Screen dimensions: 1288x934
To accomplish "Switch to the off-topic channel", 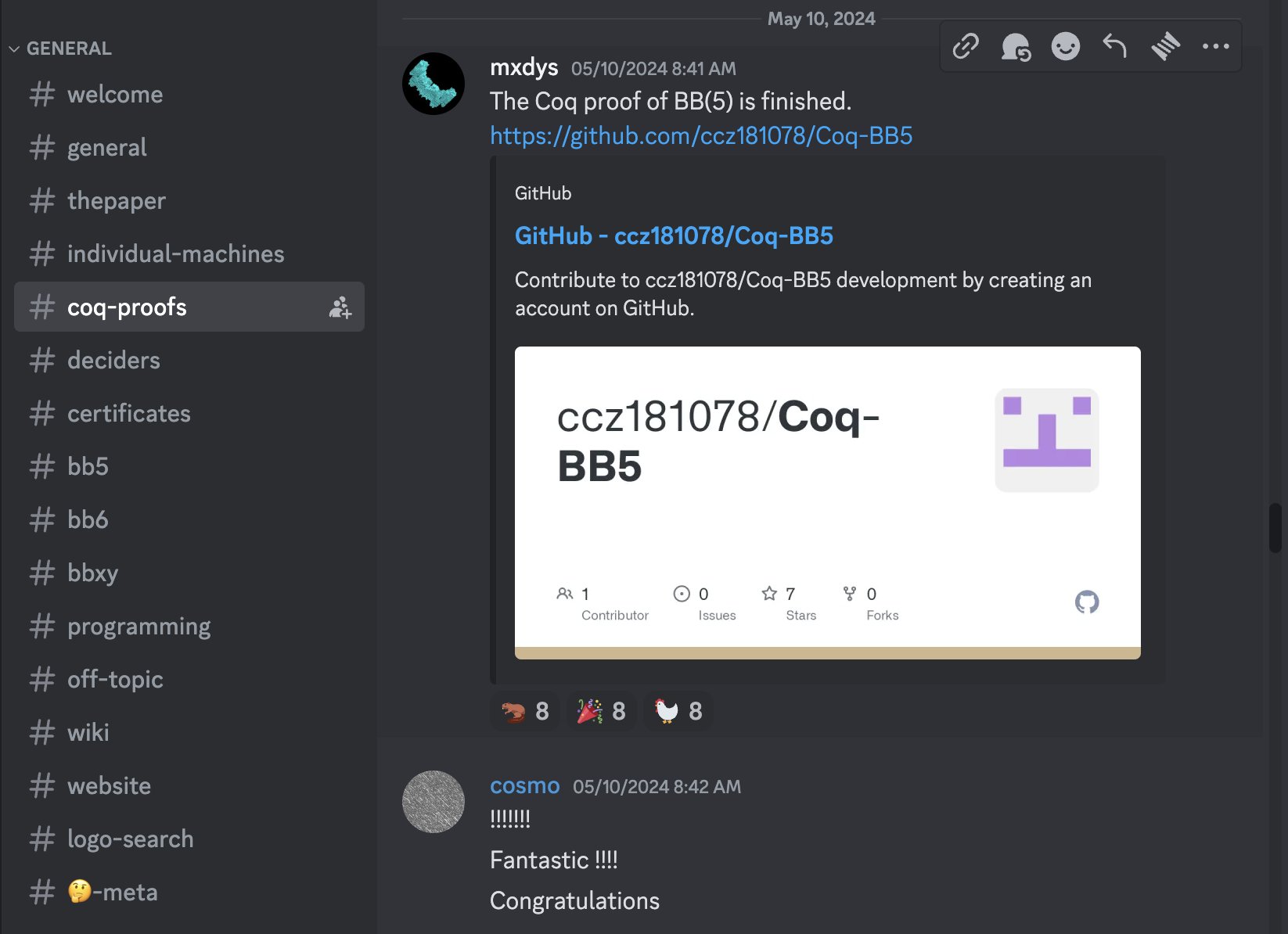I will [189, 680].
